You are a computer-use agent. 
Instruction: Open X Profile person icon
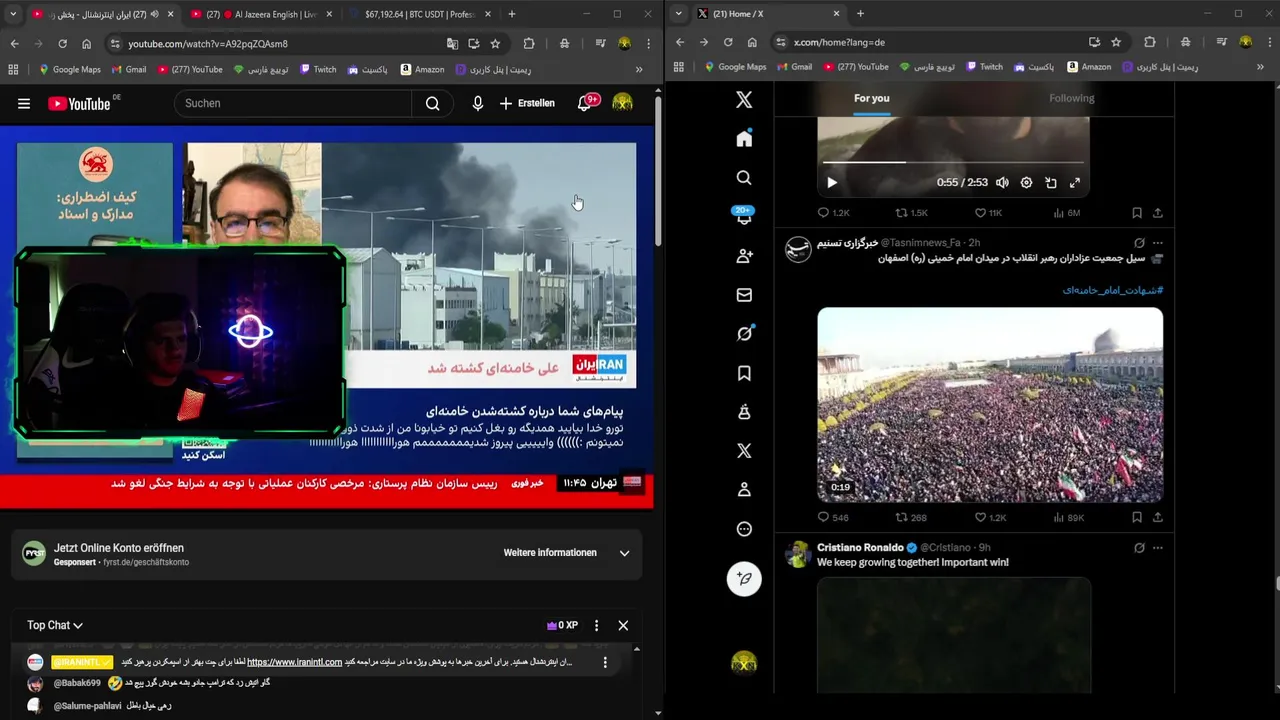click(x=744, y=490)
